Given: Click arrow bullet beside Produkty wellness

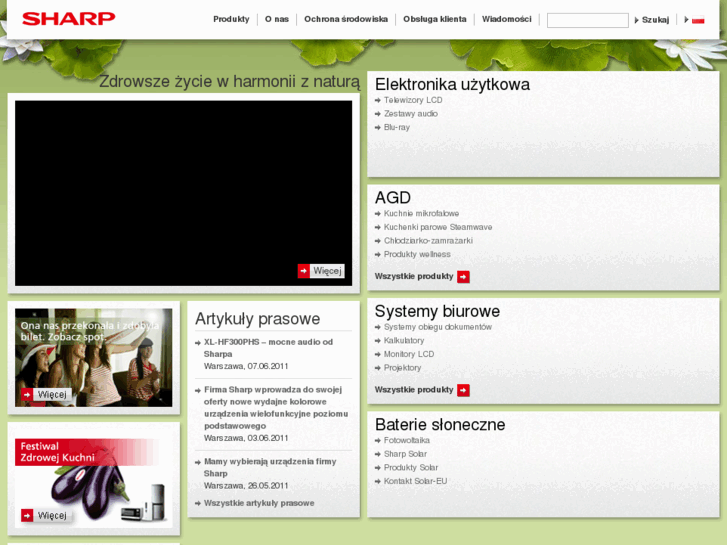Looking at the screenshot, I should 378,255.
